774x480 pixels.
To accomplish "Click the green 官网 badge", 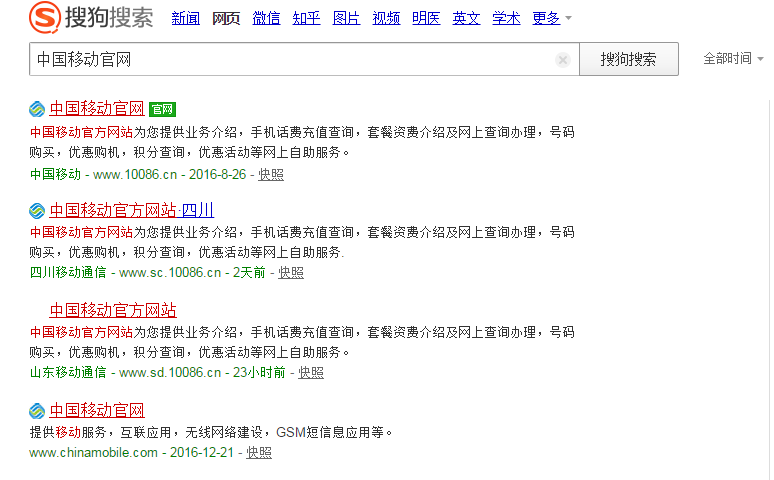I will tap(162, 109).
